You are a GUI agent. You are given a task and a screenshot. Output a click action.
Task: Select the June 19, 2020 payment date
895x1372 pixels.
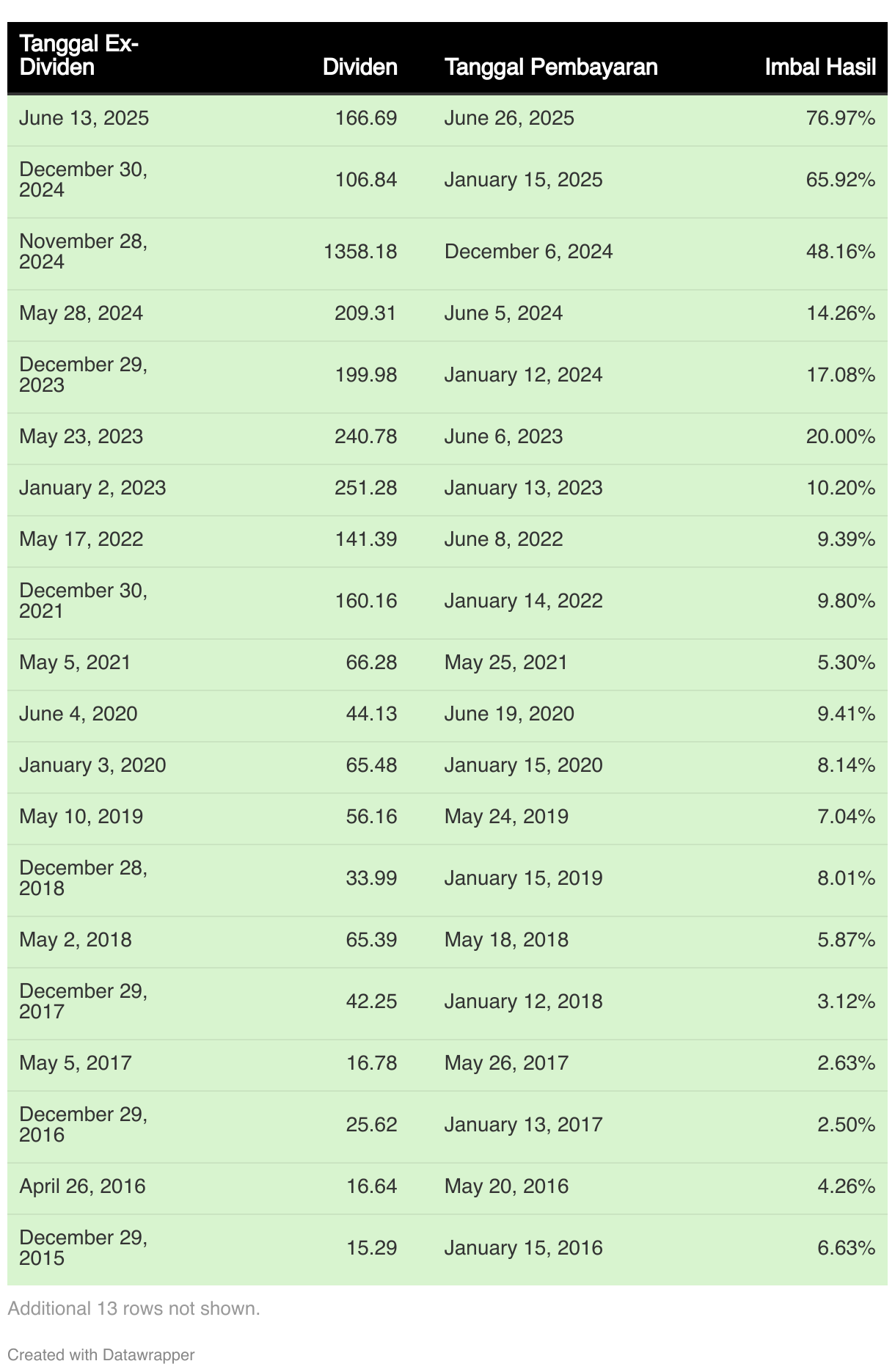(509, 714)
